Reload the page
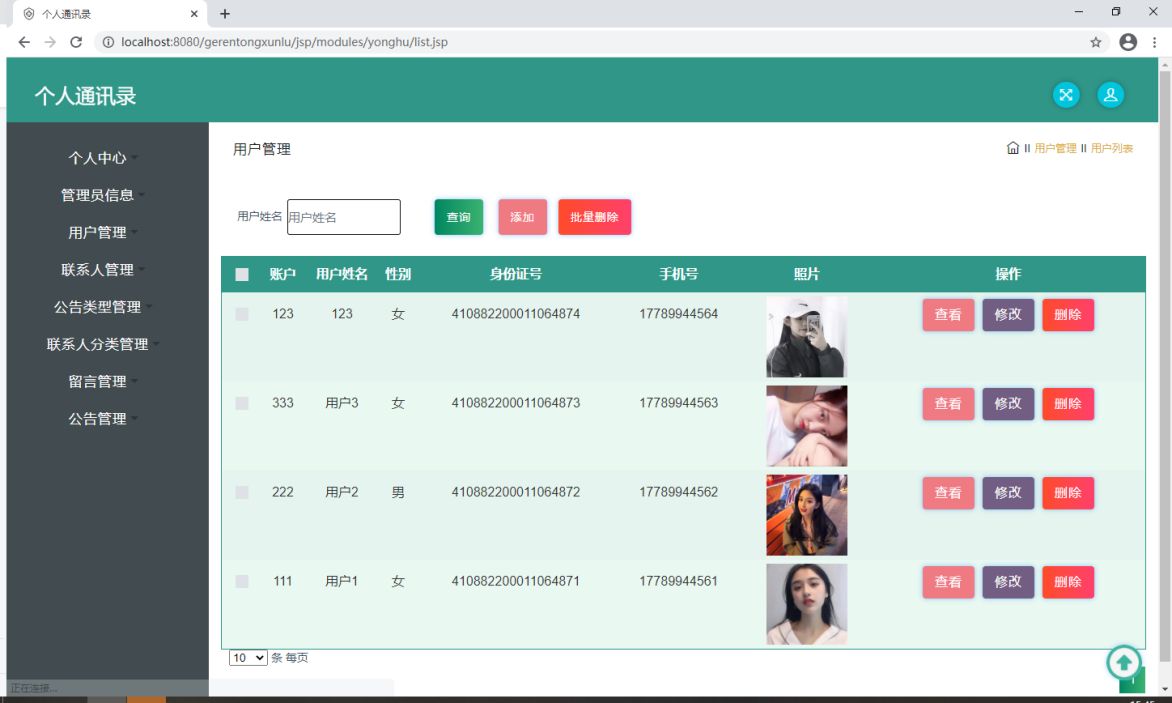This screenshot has height=703, width=1172. pos(75,43)
